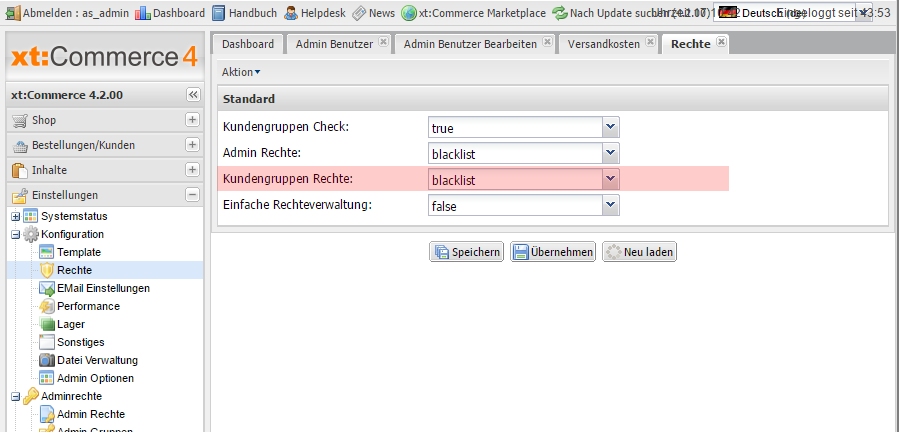899x432 pixels.
Task: Open xt:Commerce Marketplace globe icon
Action: pyautogui.click(x=409, y=13)
